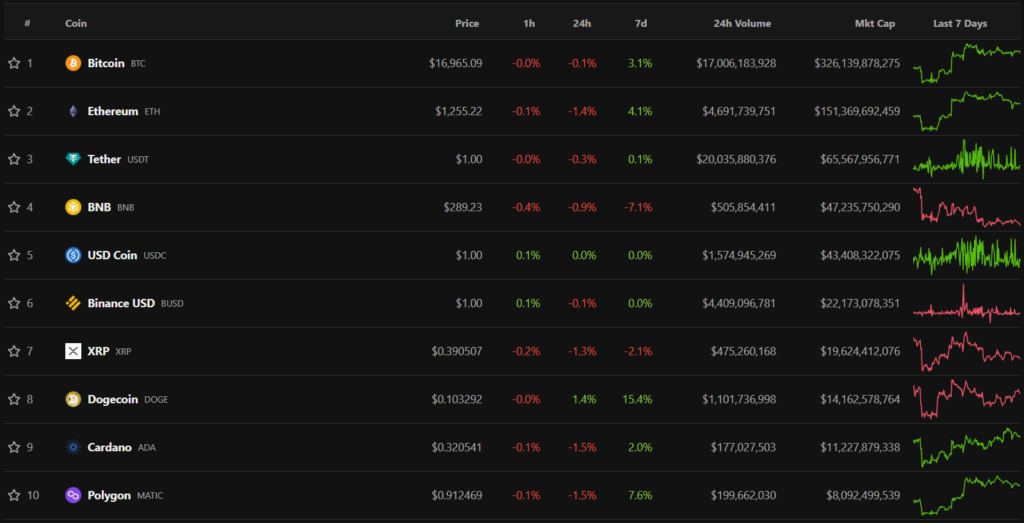Toggle the star for Binance USD
This screenshot has width=1024, height=523.
(x=14, y=304)
